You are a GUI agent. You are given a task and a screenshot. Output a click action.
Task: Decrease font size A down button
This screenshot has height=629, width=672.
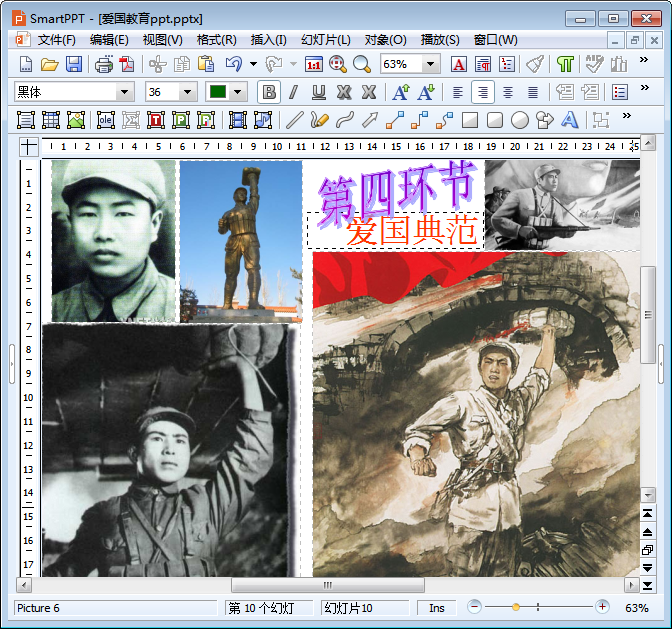pyautogui.click(x=426, y=92)
